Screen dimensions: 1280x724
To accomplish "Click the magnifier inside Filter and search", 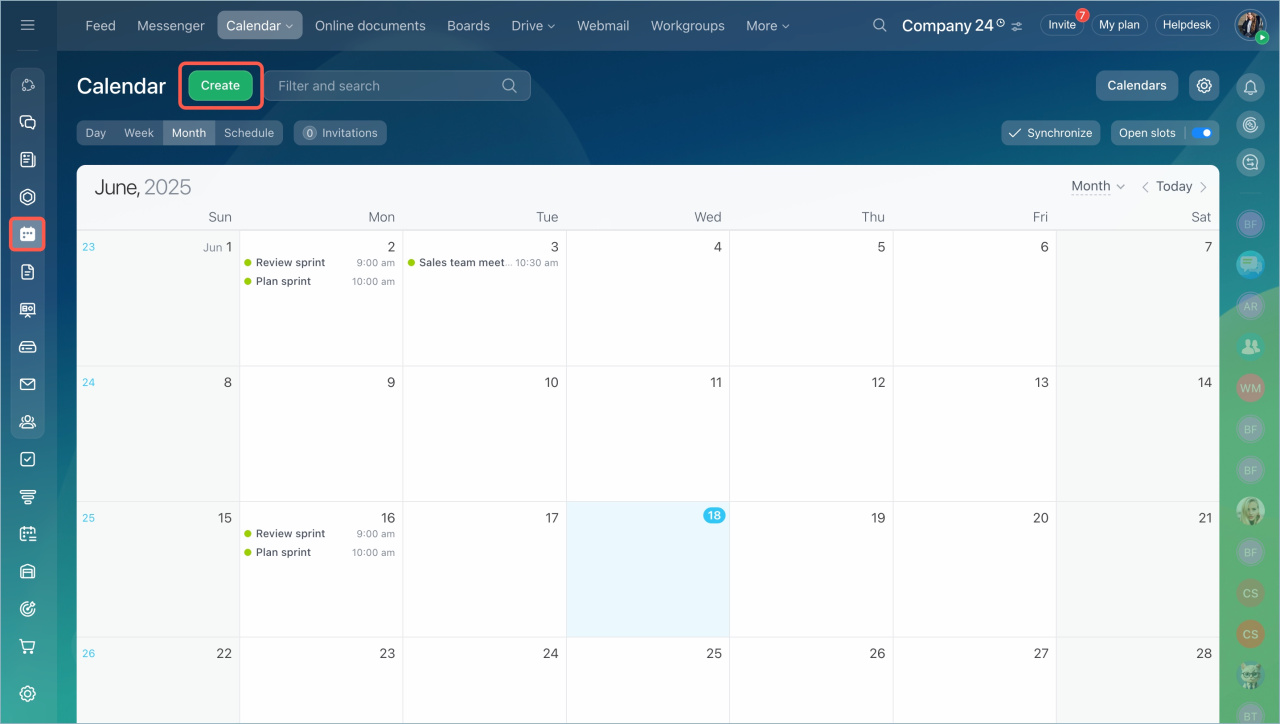I will click(510, 86).
